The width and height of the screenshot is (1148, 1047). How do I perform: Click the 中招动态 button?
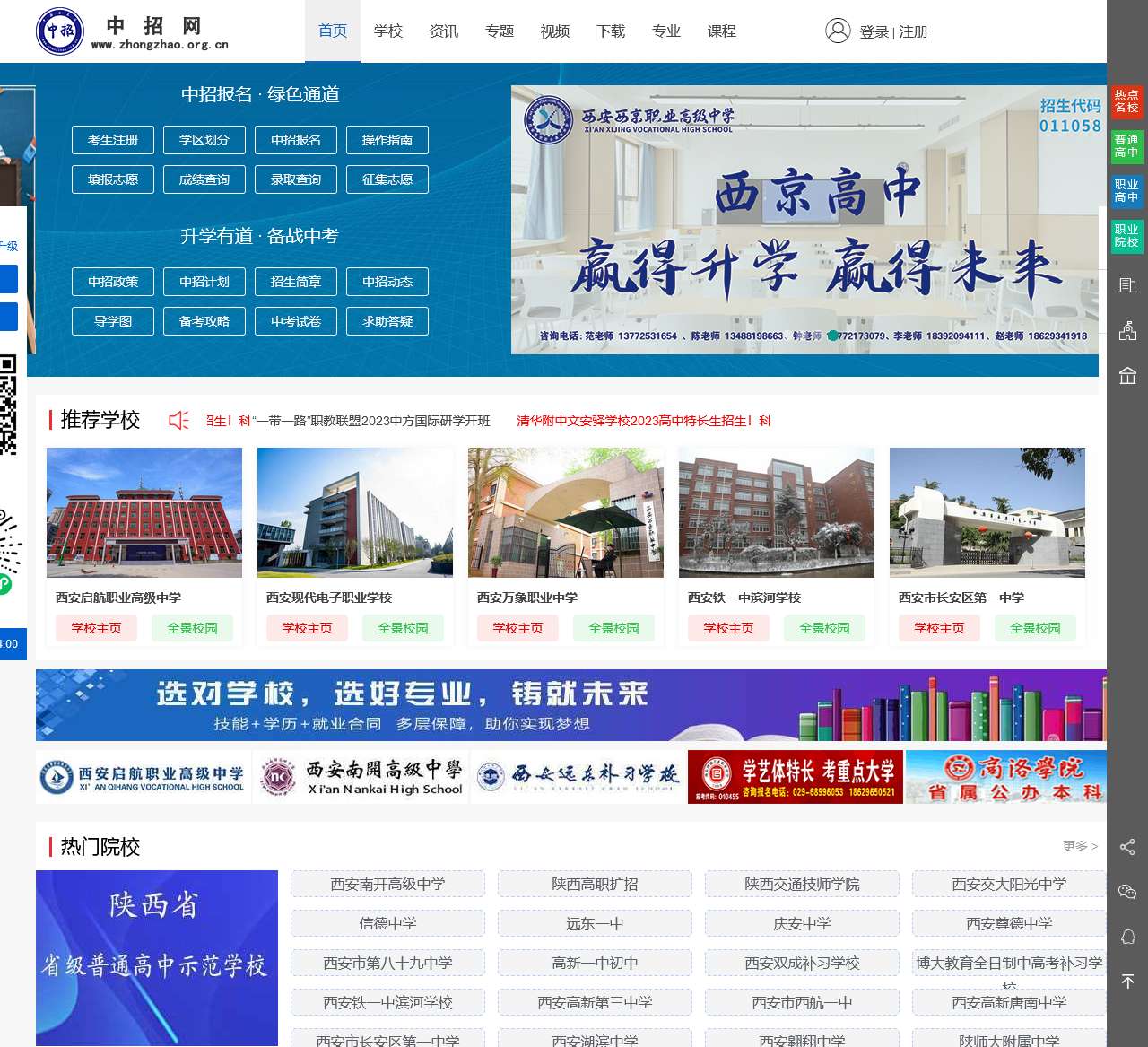point(387,282)
